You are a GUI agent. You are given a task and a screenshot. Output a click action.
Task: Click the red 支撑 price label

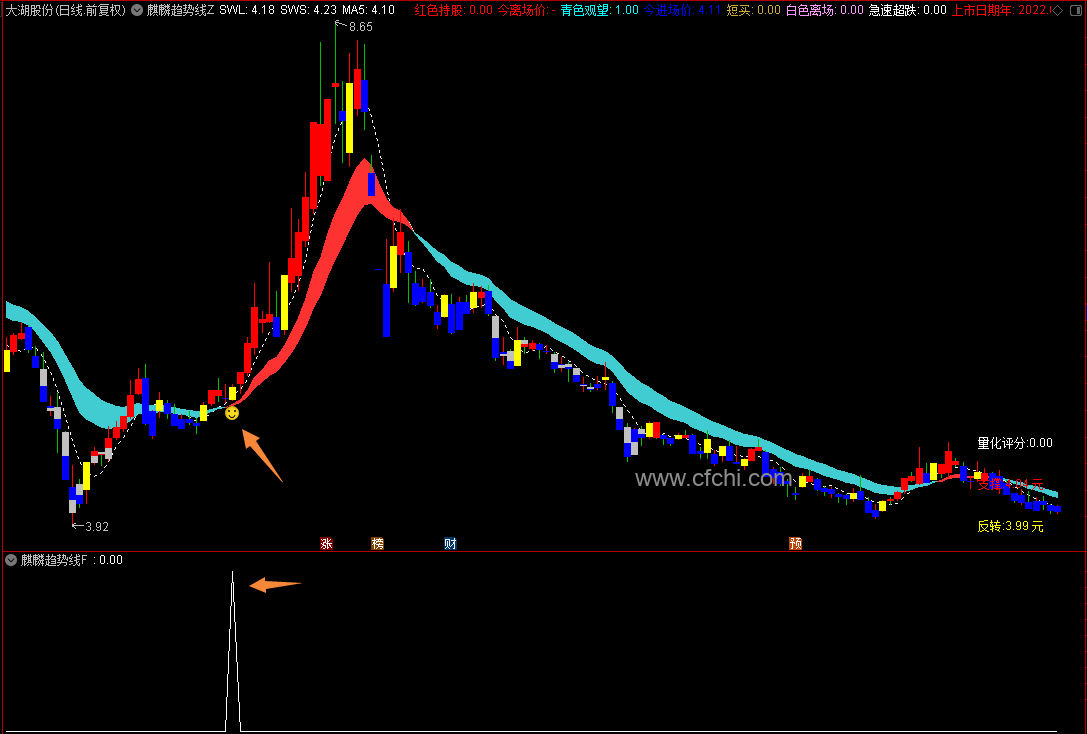[x=1010, y=484]
